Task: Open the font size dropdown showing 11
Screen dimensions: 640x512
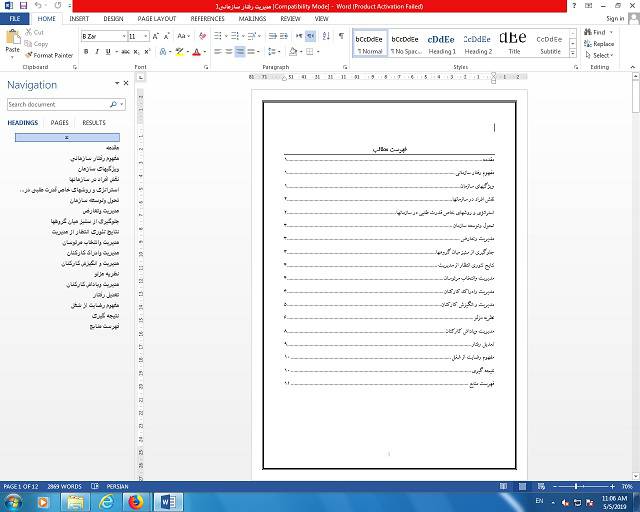Action: pyautogui.click(x=146, y=36)
